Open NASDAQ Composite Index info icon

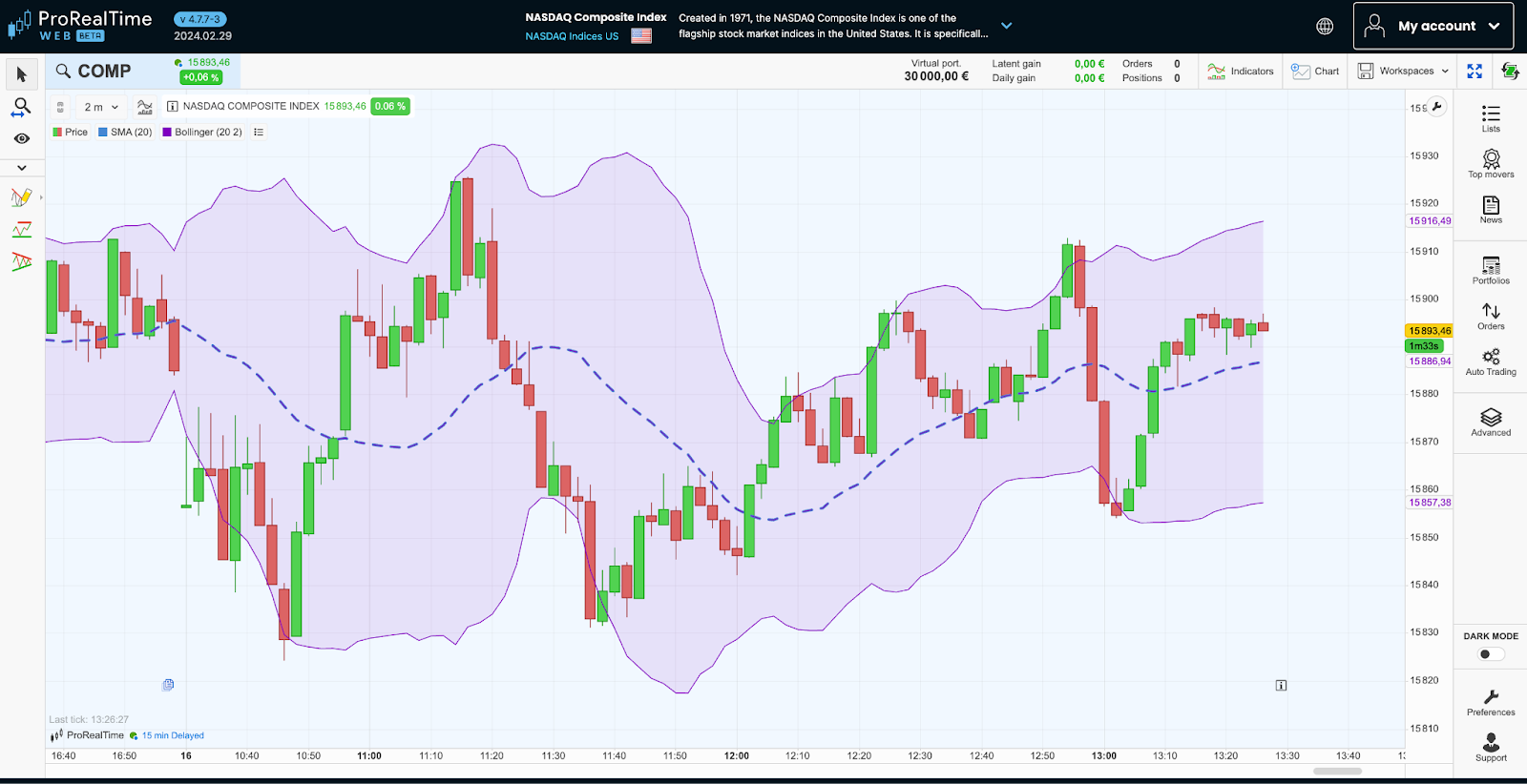coord(173,107)
